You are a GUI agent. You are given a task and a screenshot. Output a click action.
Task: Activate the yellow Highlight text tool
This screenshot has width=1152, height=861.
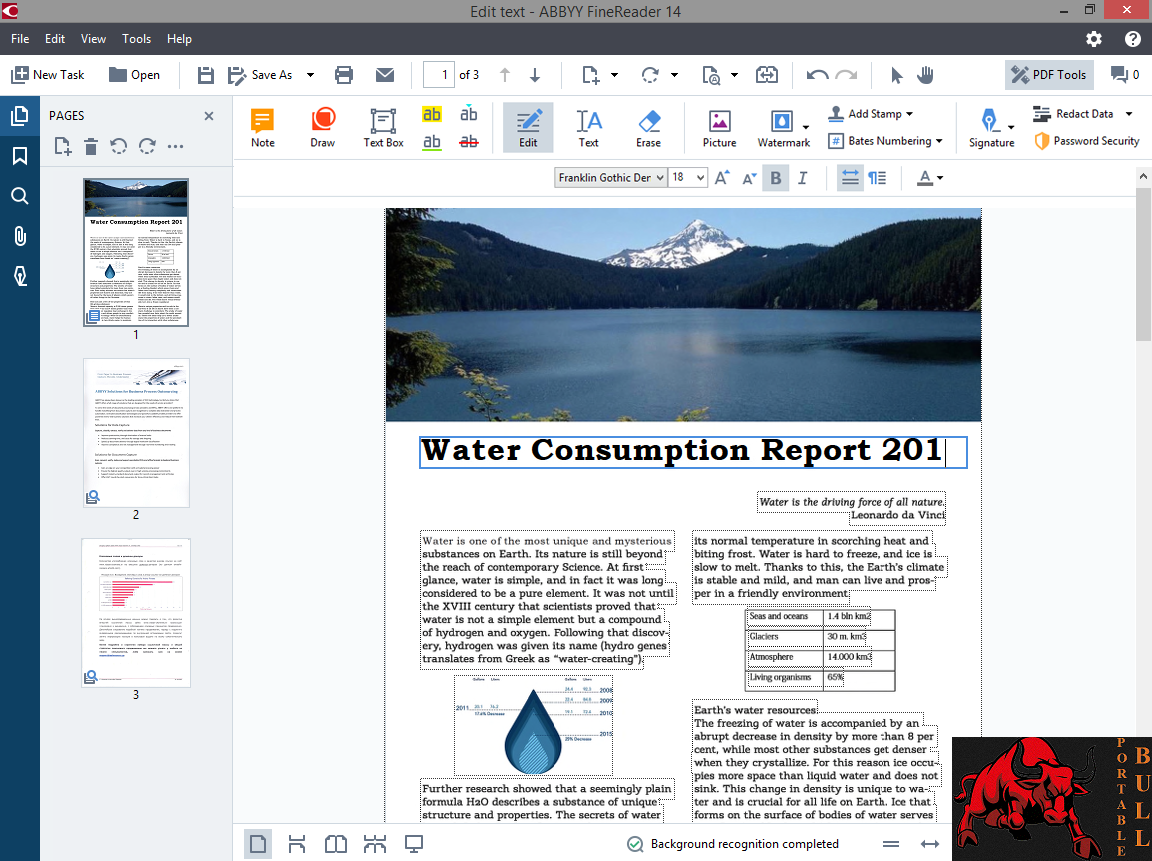pyautogui.click(x=431, y=115)
